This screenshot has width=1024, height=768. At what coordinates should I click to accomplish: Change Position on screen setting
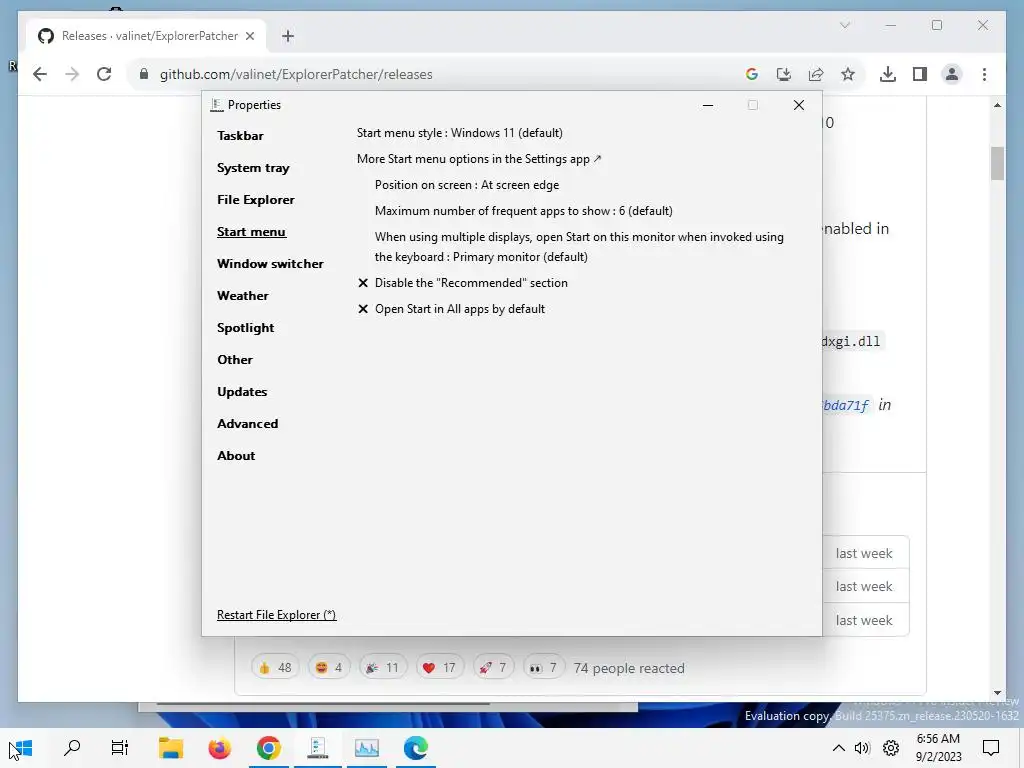point(467,185)
